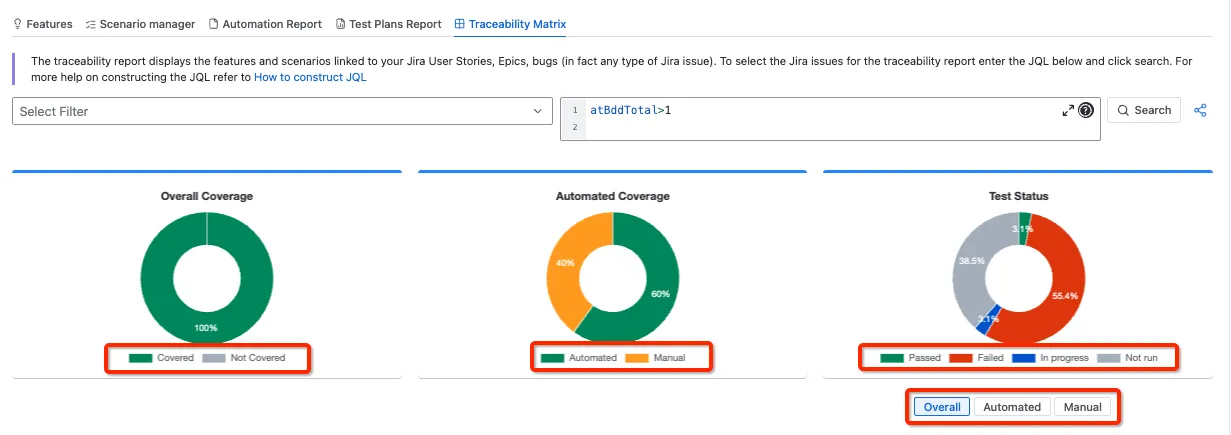This screenshot has height=435, width=1231.
Task: Switch to the Scenario manager tab
Action: point(141,23)
